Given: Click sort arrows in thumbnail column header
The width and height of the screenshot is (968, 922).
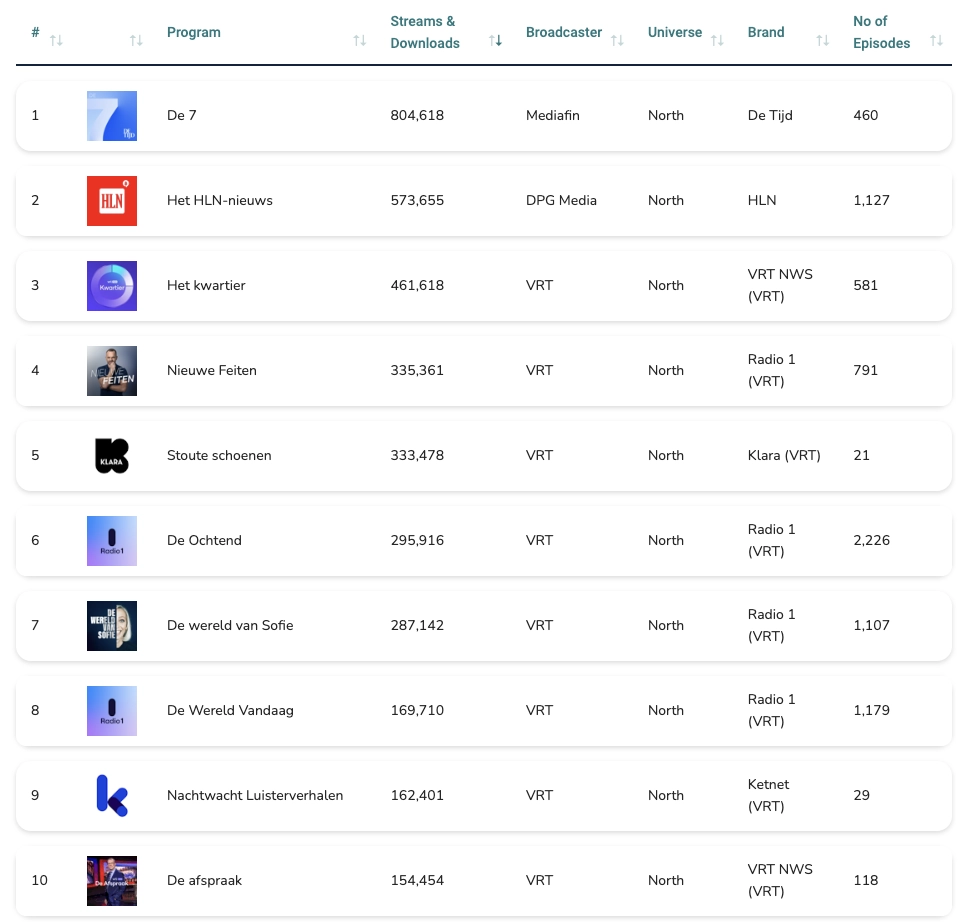Looking at the screenshot, I should click(136, 40).
